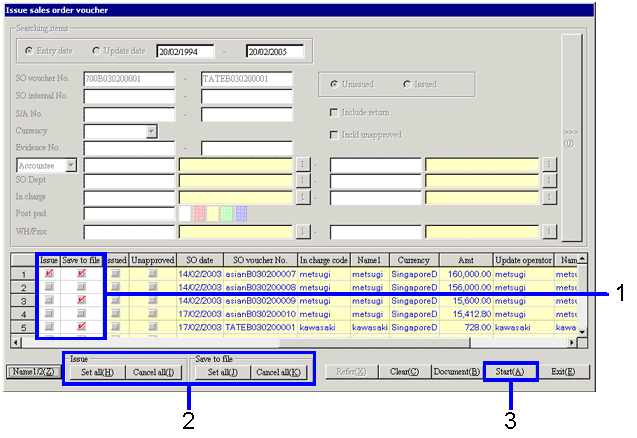637x438 pixels.
Task: Click the Document(B) button
Action: [457, 372]
